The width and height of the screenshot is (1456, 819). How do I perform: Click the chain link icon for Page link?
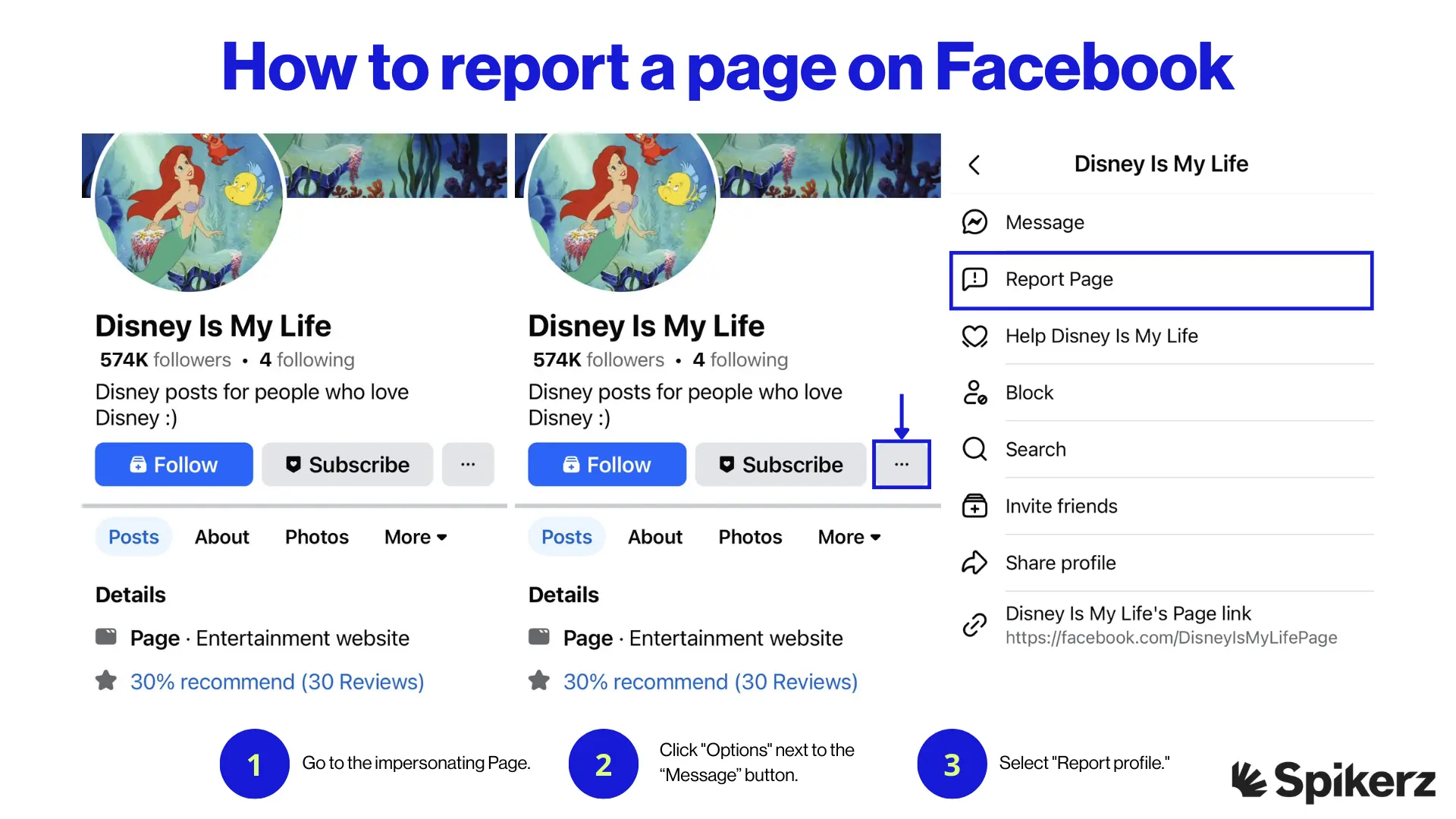[x=974, y=625]
